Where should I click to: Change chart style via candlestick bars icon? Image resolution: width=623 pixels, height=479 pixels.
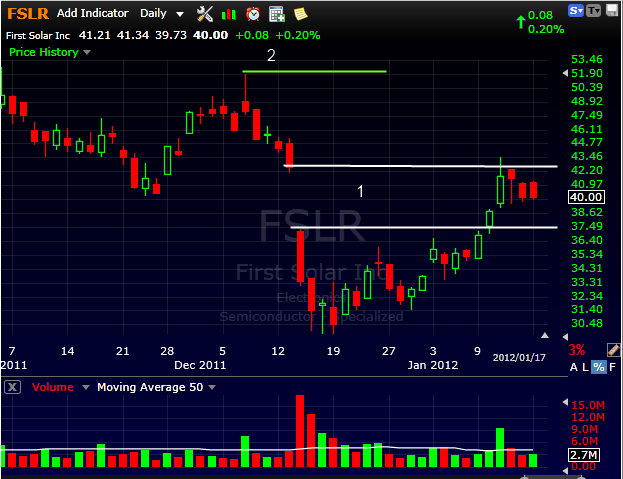(x=229, y=15)
